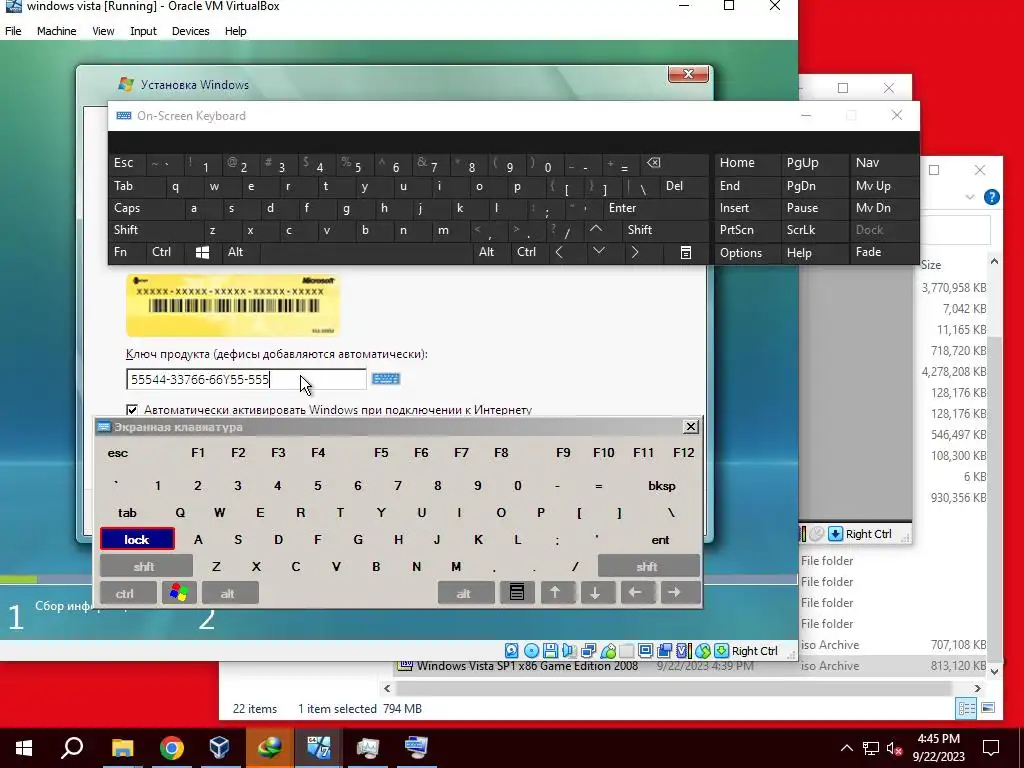Click the Windows logo key on the dark On-Screen Keyboard
Screen dimensions: 1024x768
202,253
